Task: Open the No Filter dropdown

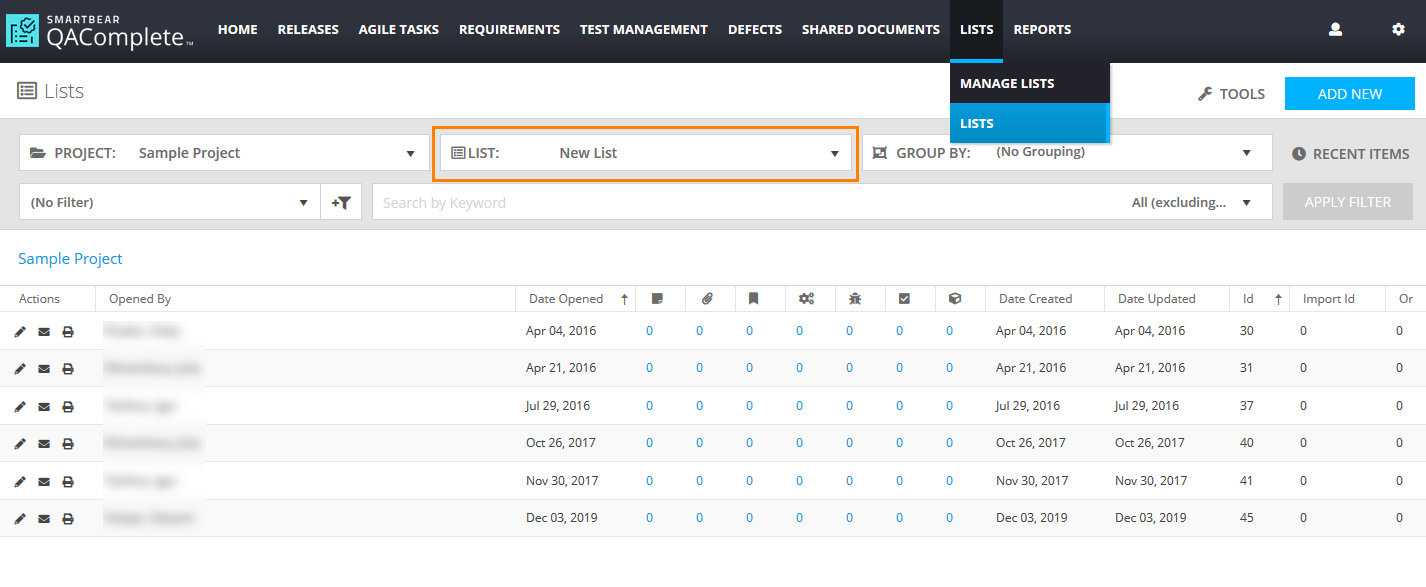Action: tap(168, 202)
